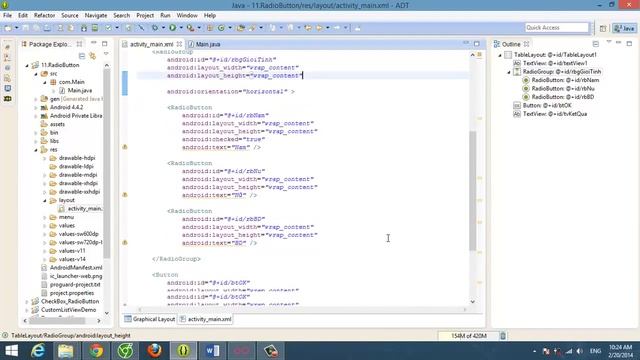This screenshot has height=360, width=640.
Task: Maximize the Outline view
Action: [x=629, y=43]
